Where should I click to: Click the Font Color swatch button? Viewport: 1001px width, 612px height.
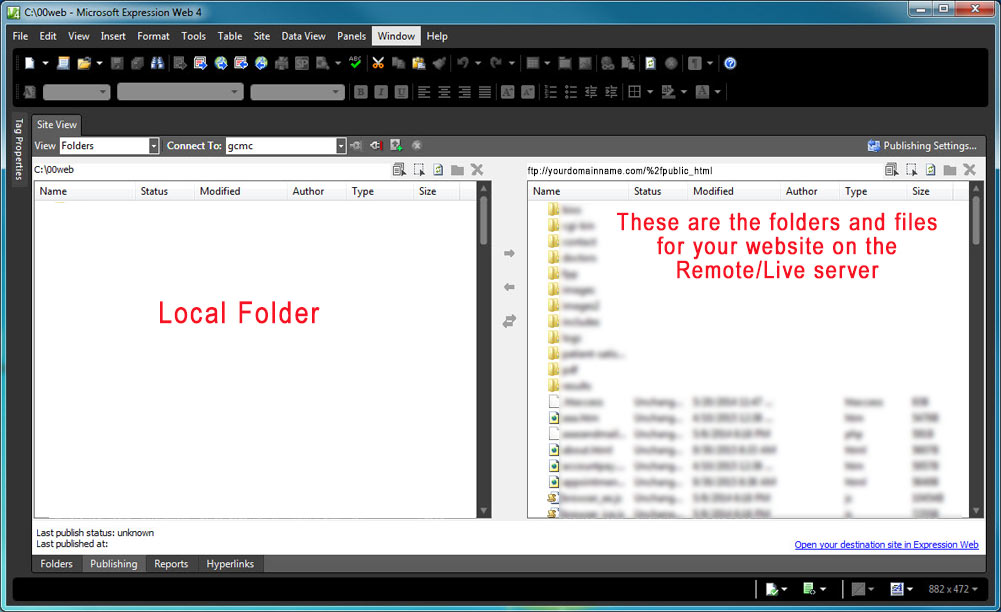point(702,92)
